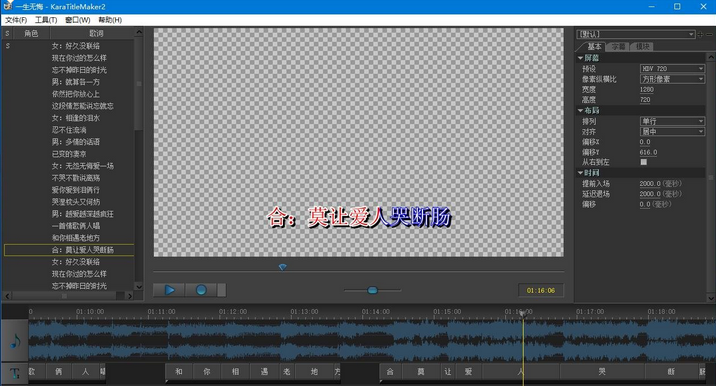Click the 遇 syllable block on the text track

point(264,372)
